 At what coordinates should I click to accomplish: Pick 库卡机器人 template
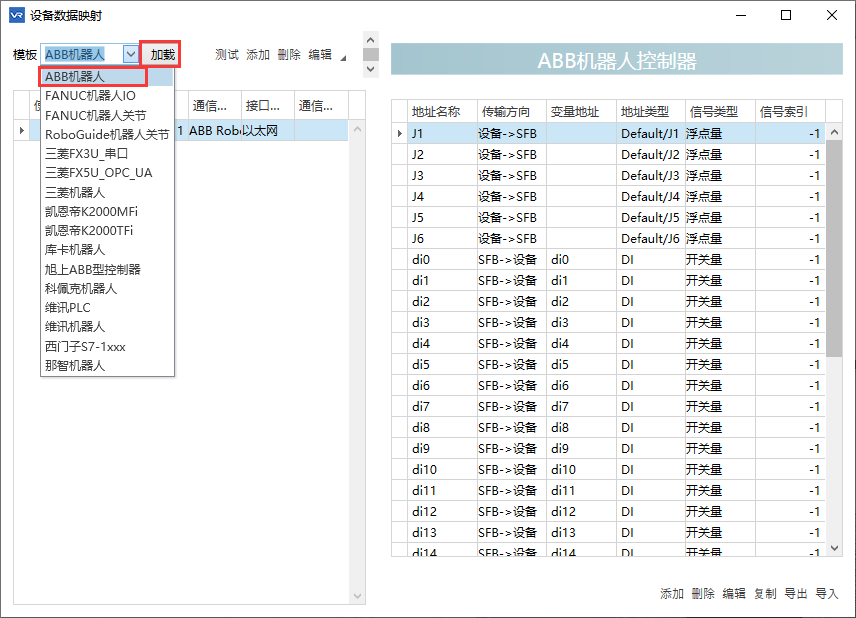(x=107, y=249)
